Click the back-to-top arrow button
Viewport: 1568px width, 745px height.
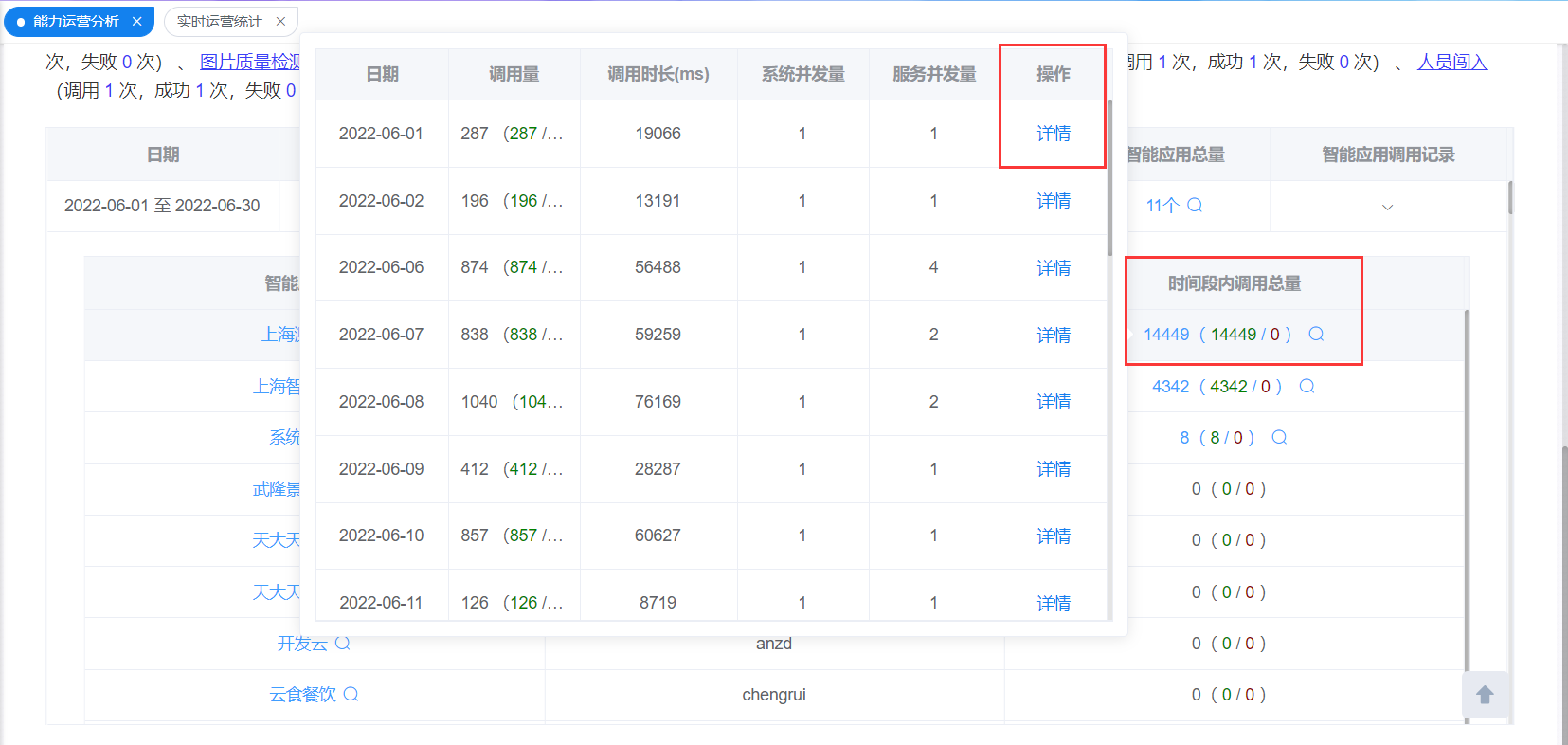click(1485, 695)
